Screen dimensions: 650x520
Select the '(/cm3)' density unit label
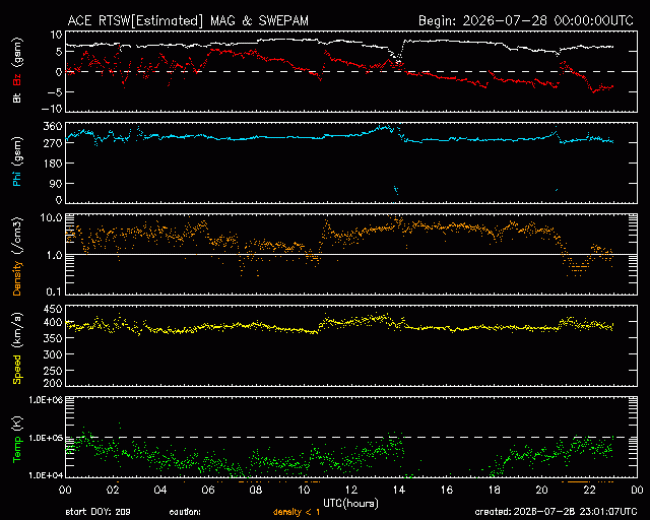tap(17, 236)
